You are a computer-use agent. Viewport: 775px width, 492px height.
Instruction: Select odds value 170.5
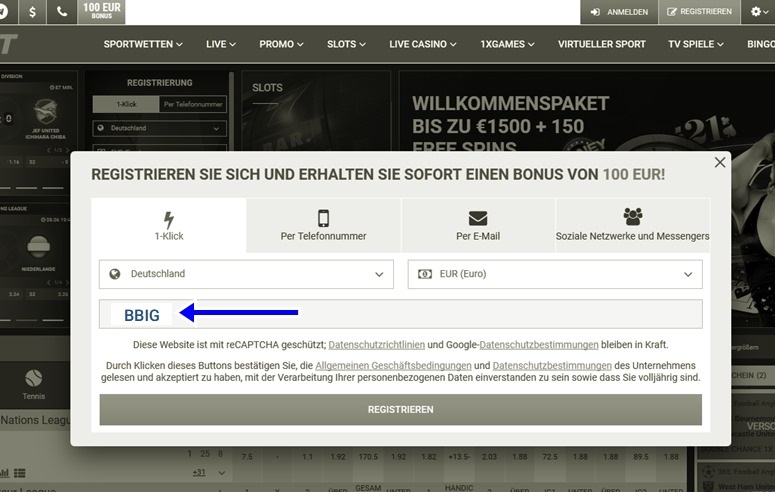368,457
